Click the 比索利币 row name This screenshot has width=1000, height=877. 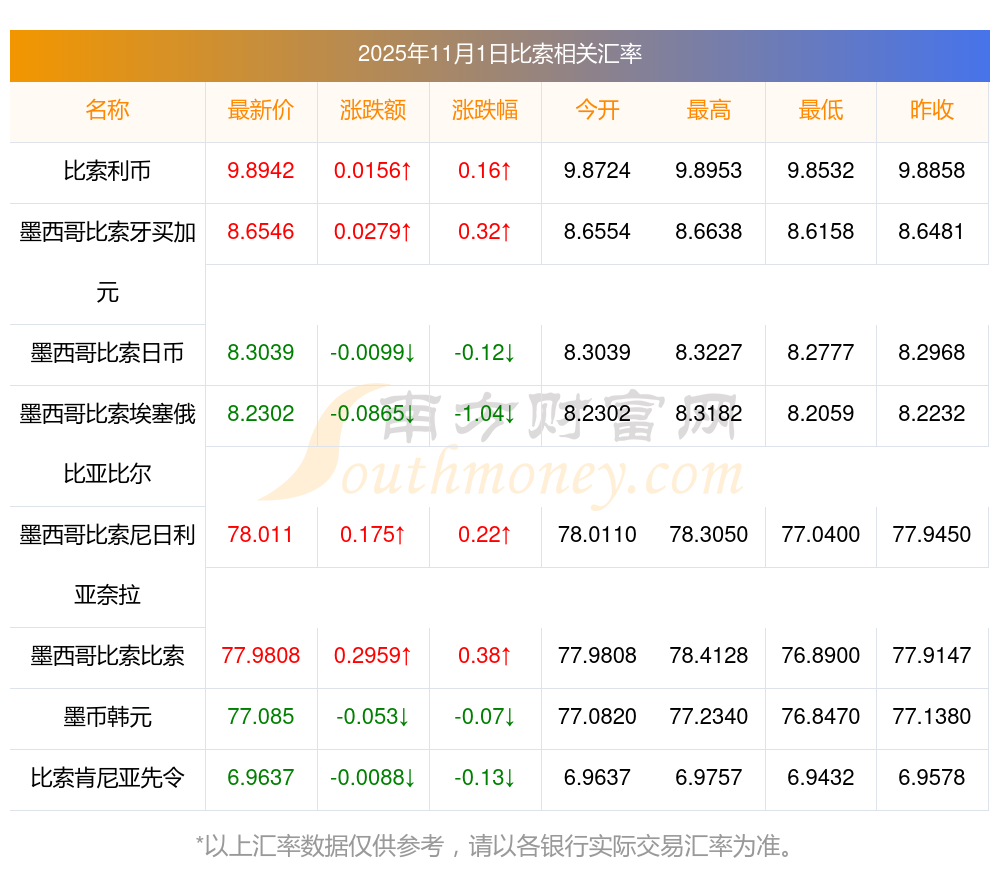[x=107, y=171]
